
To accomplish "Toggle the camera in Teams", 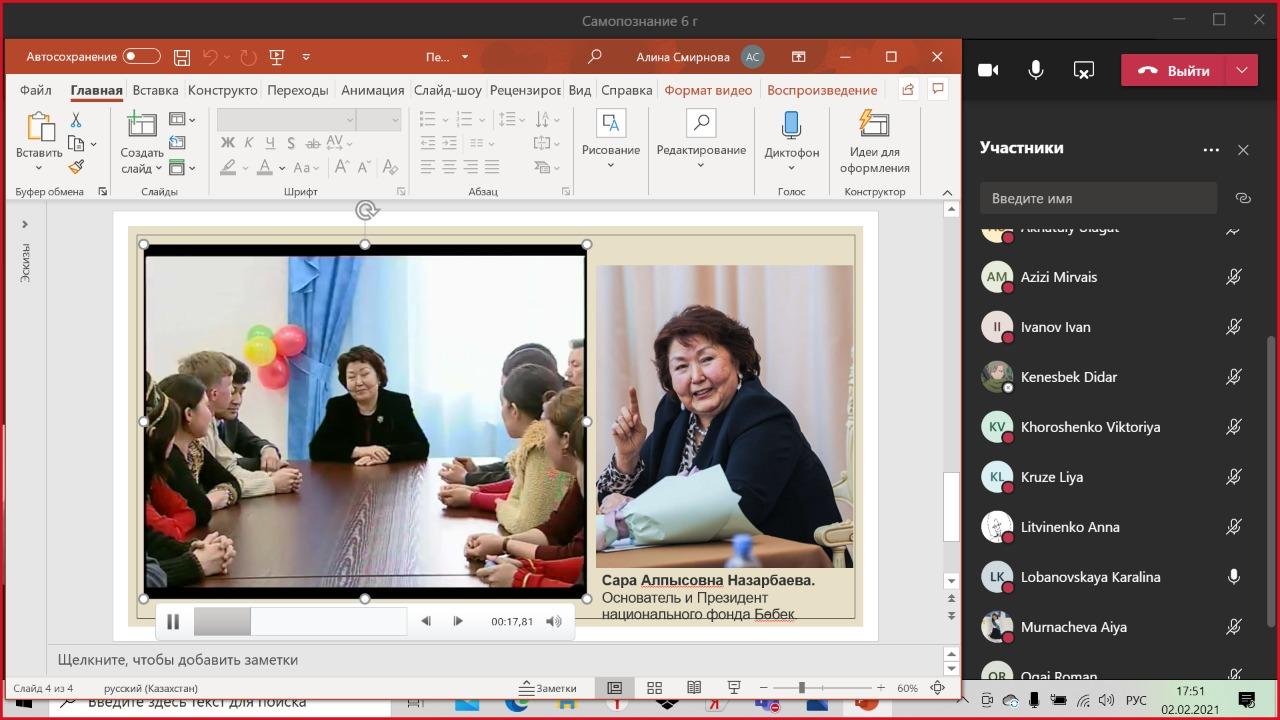I will tap(988, 70).
